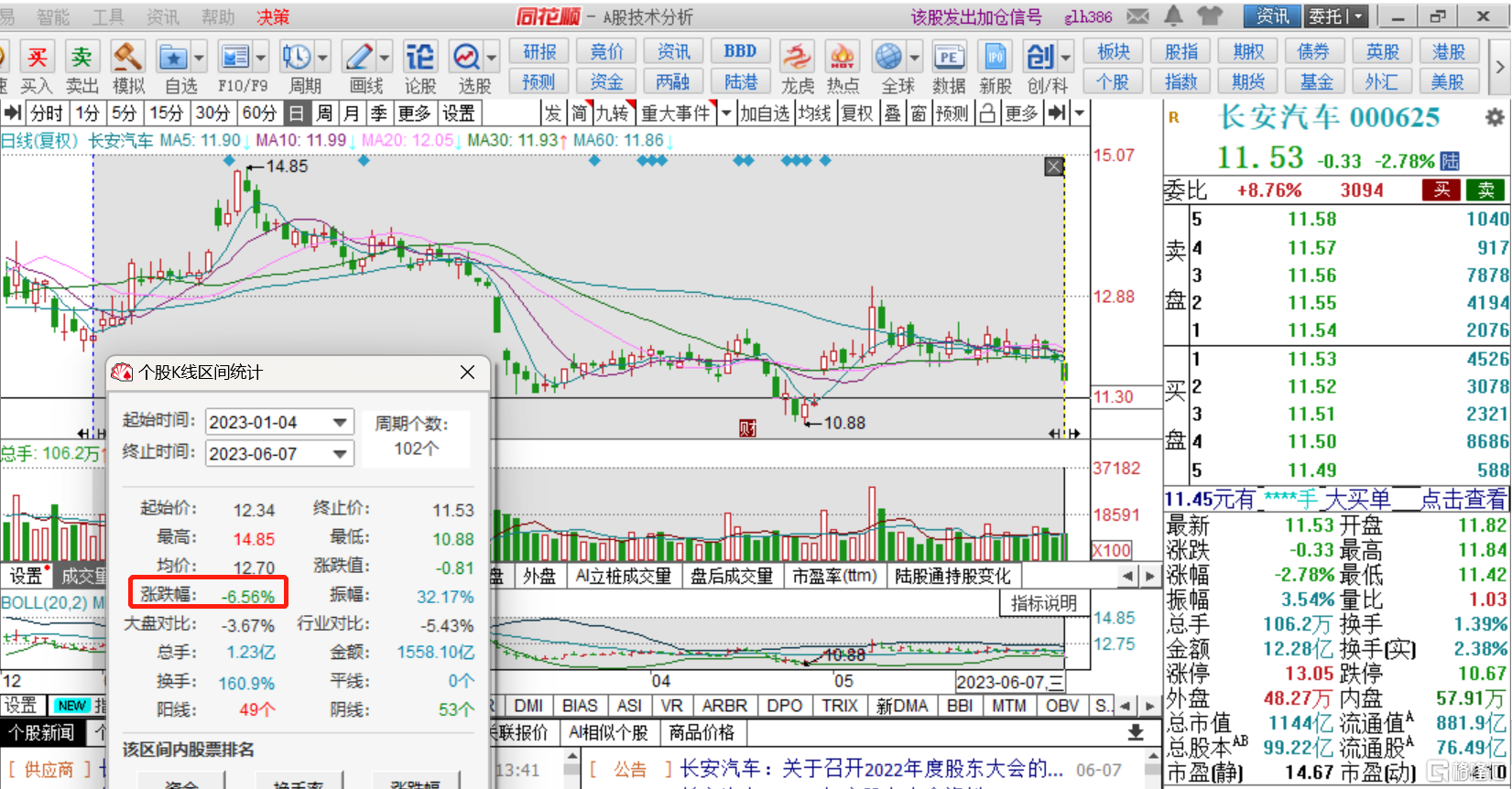The image size is (1512, 789).
Task: Open the 数据 PE data icon
Action: click(x=949, y=58)
